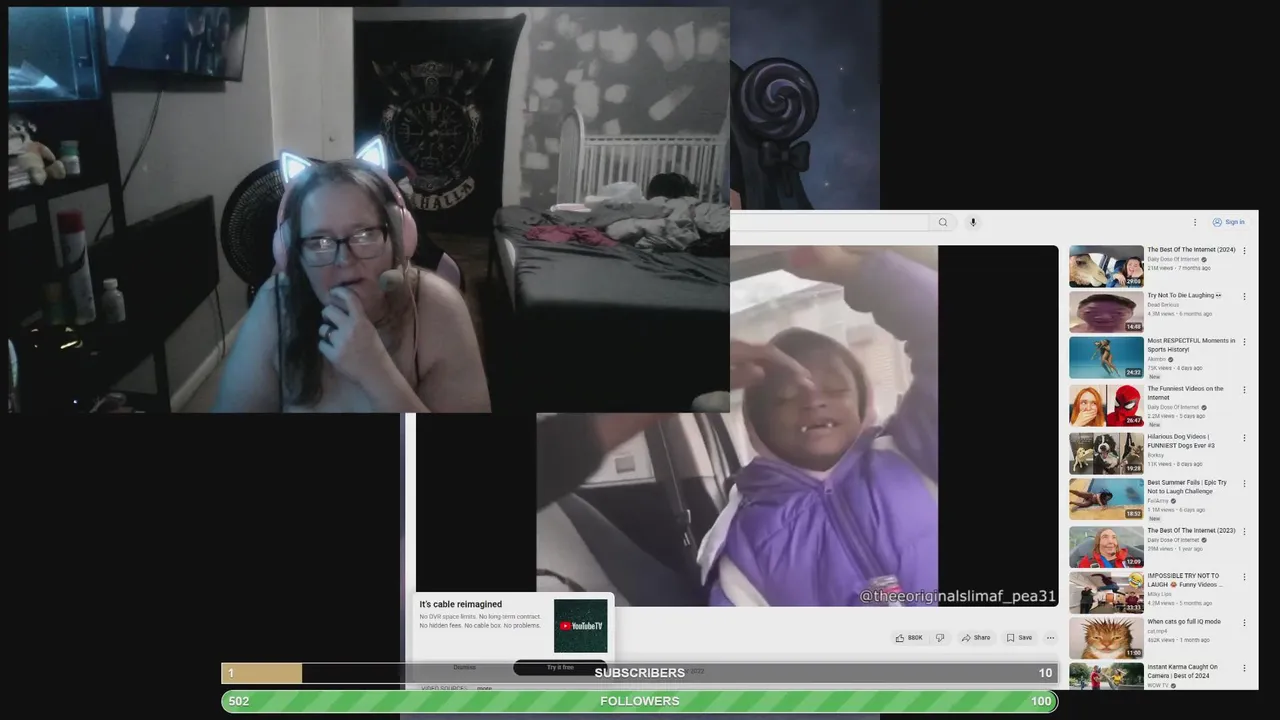Image resolution: width=1280 pixels, height=720 pixels.
Task: Start voice search with the microphone icon
Action: click(x=972, y=222)
